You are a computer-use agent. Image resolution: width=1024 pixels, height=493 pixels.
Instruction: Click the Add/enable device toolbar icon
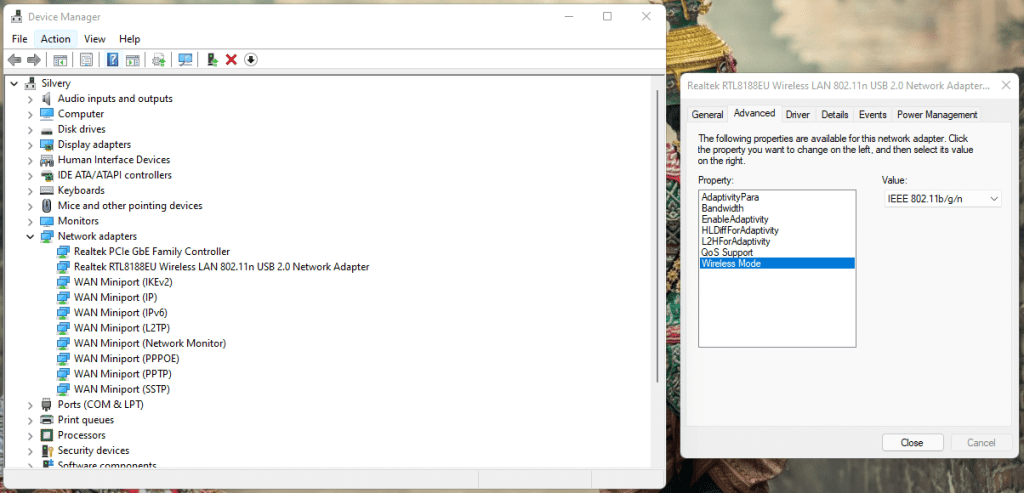[x=212, y=60]
